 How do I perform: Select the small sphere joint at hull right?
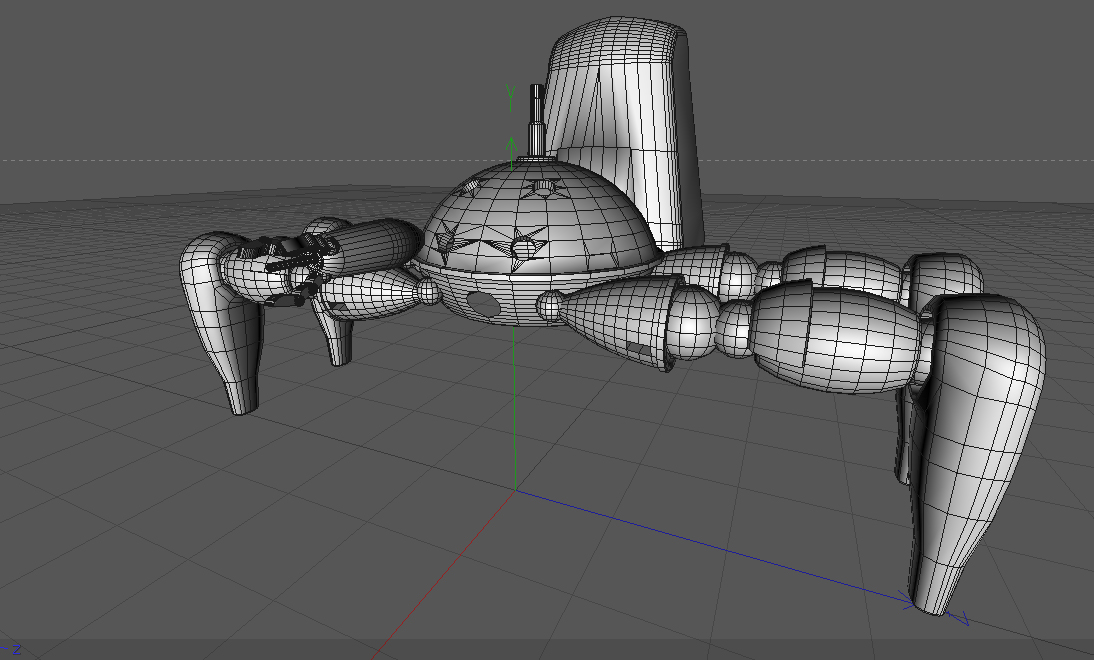tap(550, 304)
